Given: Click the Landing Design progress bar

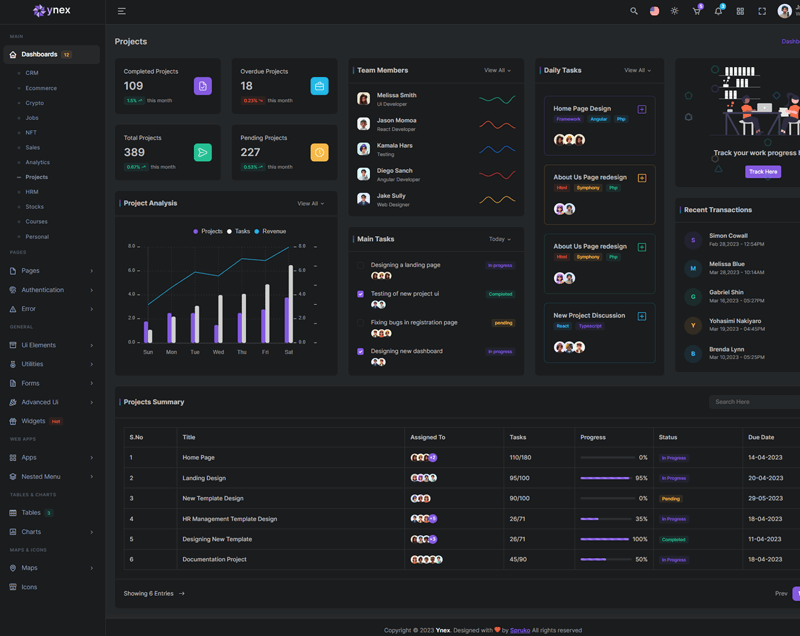Looking at the screenshot, I should 605,478.
